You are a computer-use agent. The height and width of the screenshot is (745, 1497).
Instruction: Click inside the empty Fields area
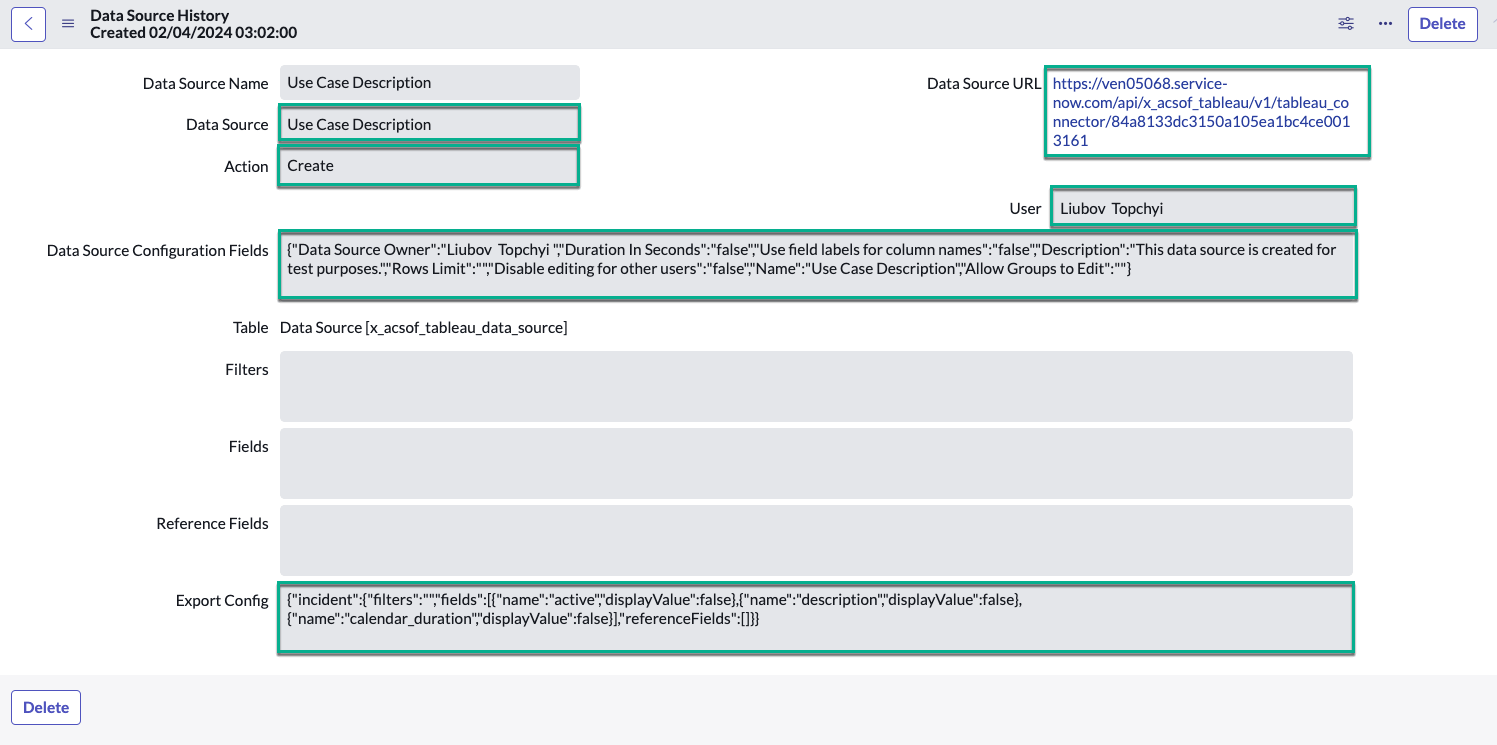coord(816,463)
